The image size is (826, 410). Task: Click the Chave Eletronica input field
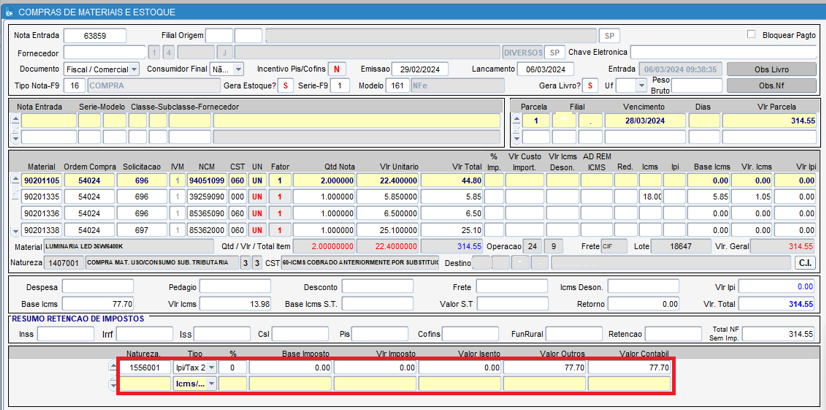[x=723, y=53]
